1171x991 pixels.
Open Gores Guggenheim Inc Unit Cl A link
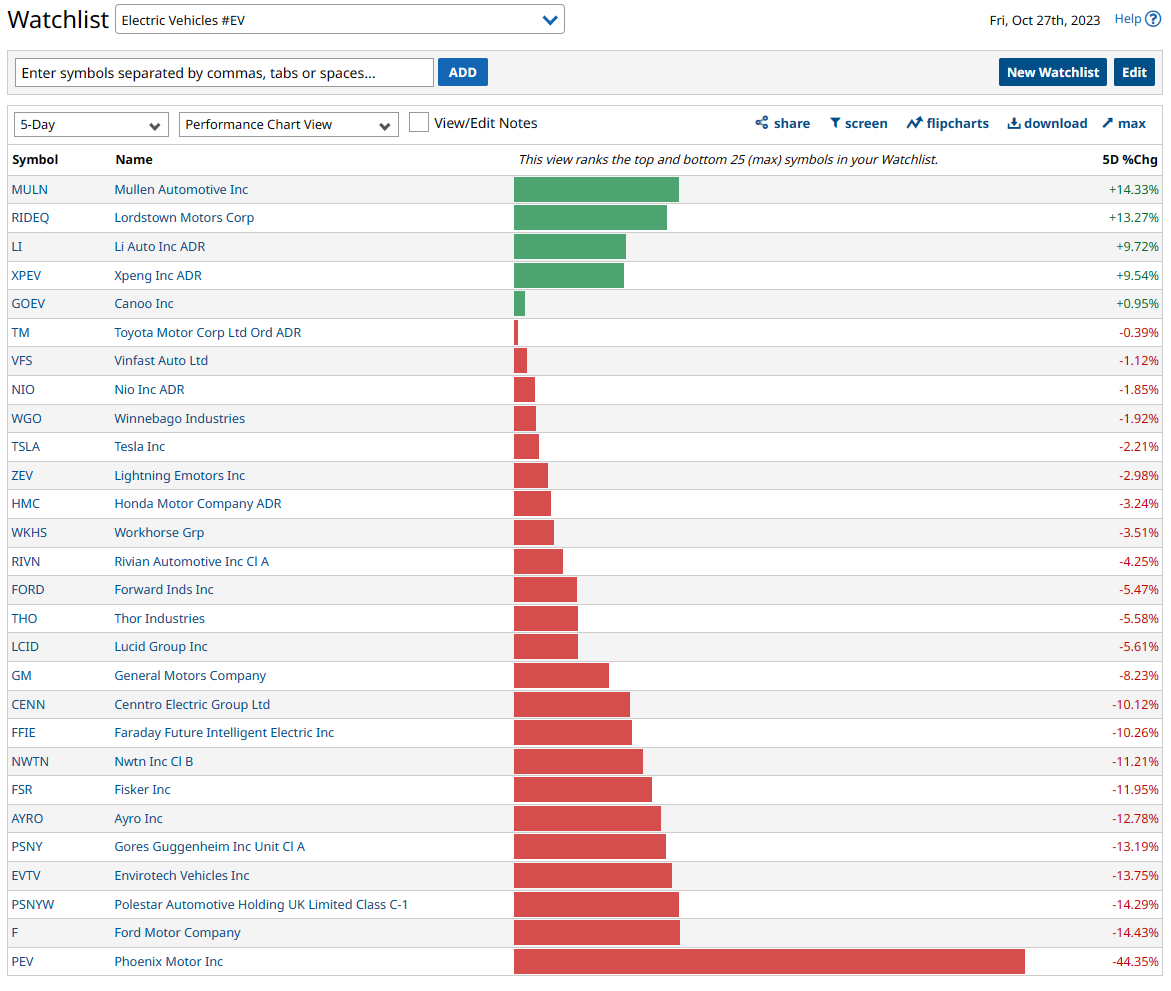click(x=210, y=847)
